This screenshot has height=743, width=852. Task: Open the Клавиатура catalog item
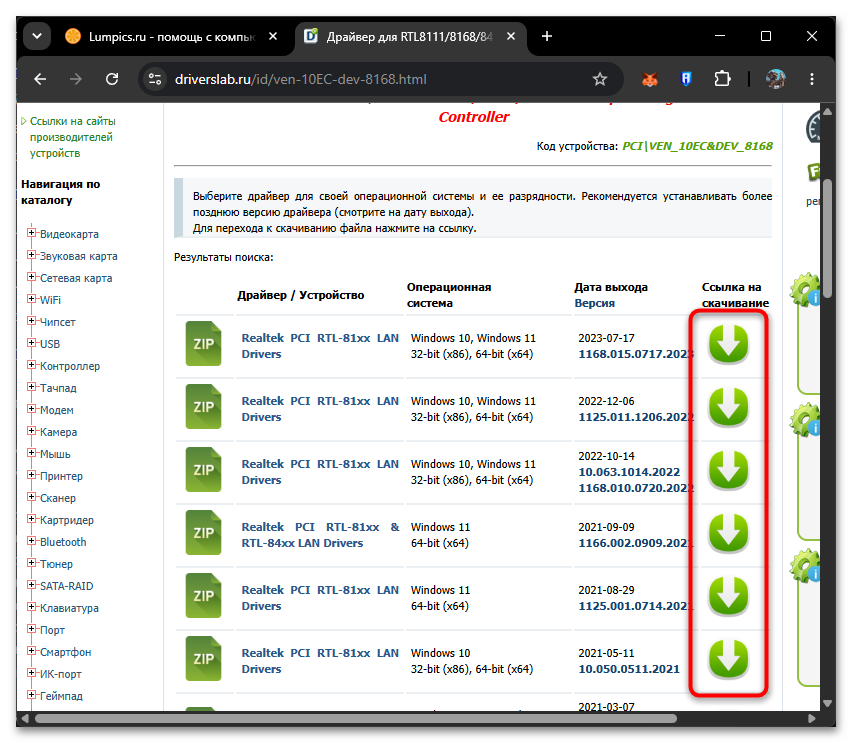click(x=70, y=608)
